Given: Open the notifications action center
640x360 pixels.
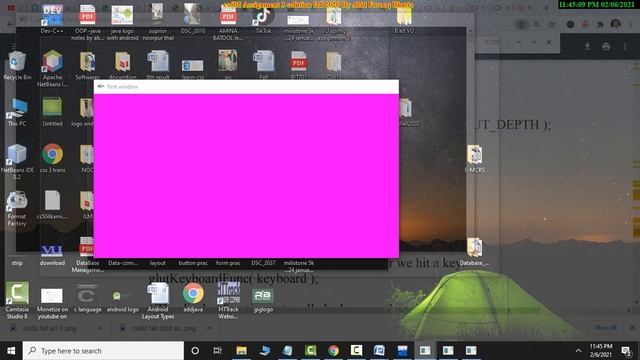Looking at the screenshot, I should pyautogui.click(x=626, y=351).
